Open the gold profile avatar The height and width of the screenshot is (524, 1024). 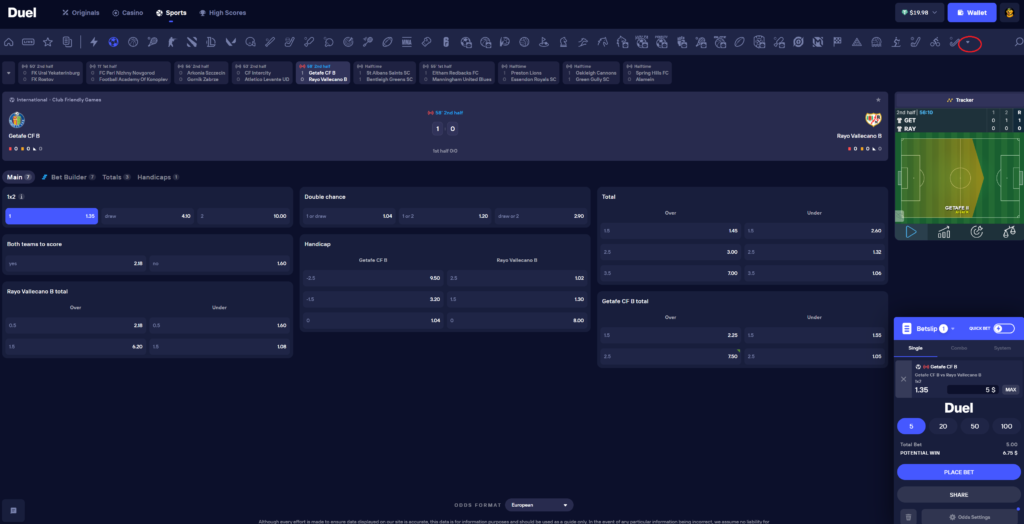[1009, 12]
